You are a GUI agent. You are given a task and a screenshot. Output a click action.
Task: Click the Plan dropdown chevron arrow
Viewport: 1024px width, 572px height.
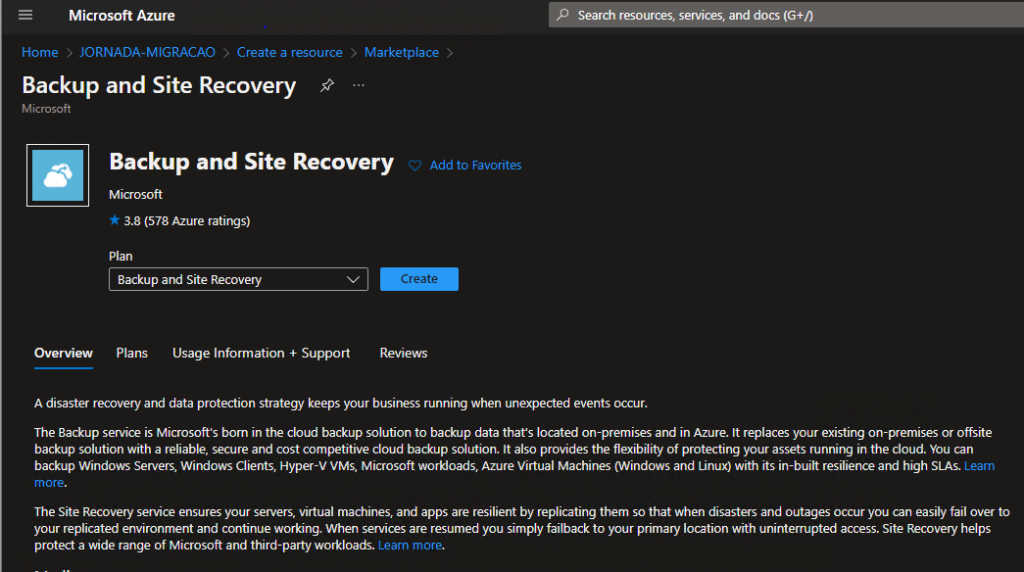tap(353, 280)
